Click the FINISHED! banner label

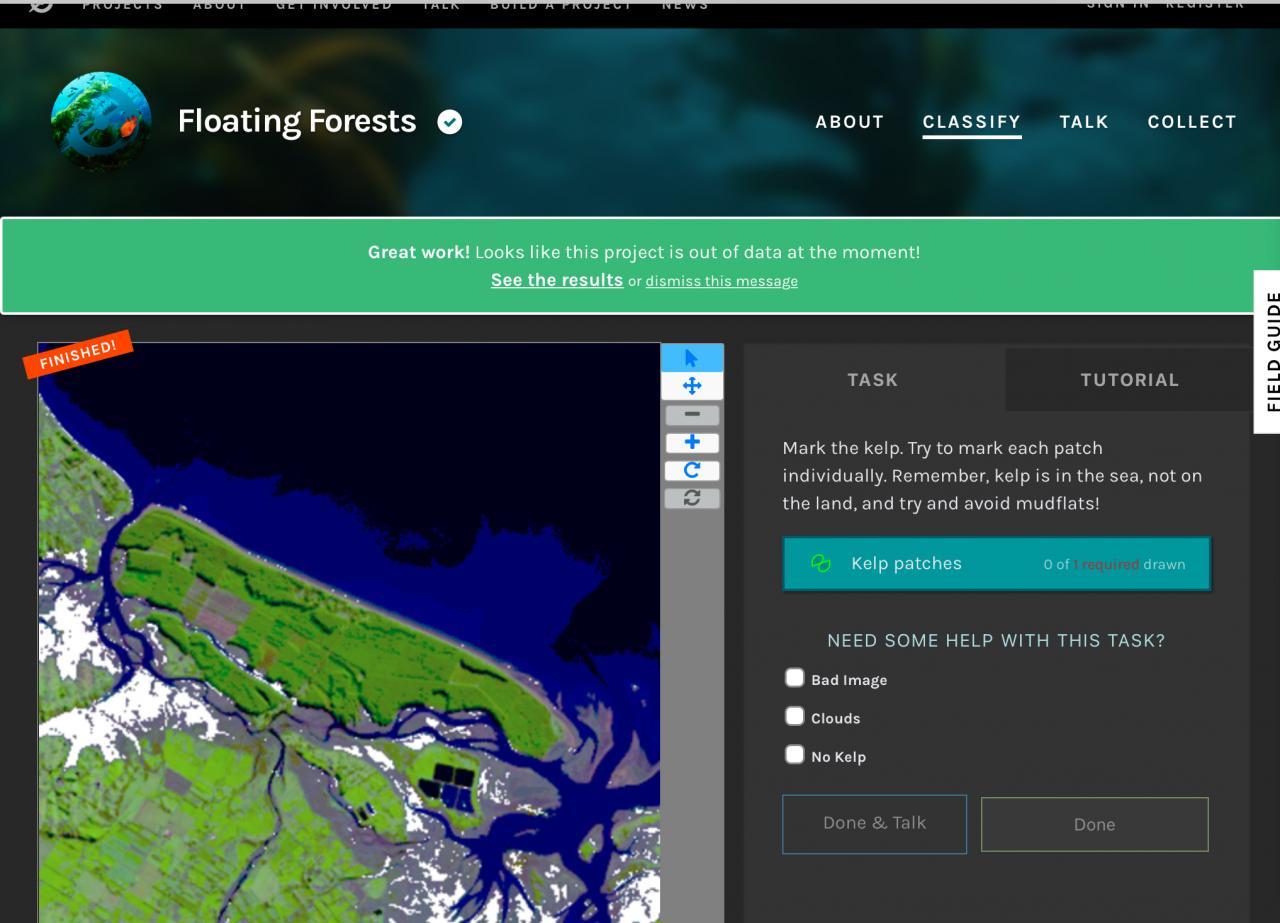(x=78, y=354)
